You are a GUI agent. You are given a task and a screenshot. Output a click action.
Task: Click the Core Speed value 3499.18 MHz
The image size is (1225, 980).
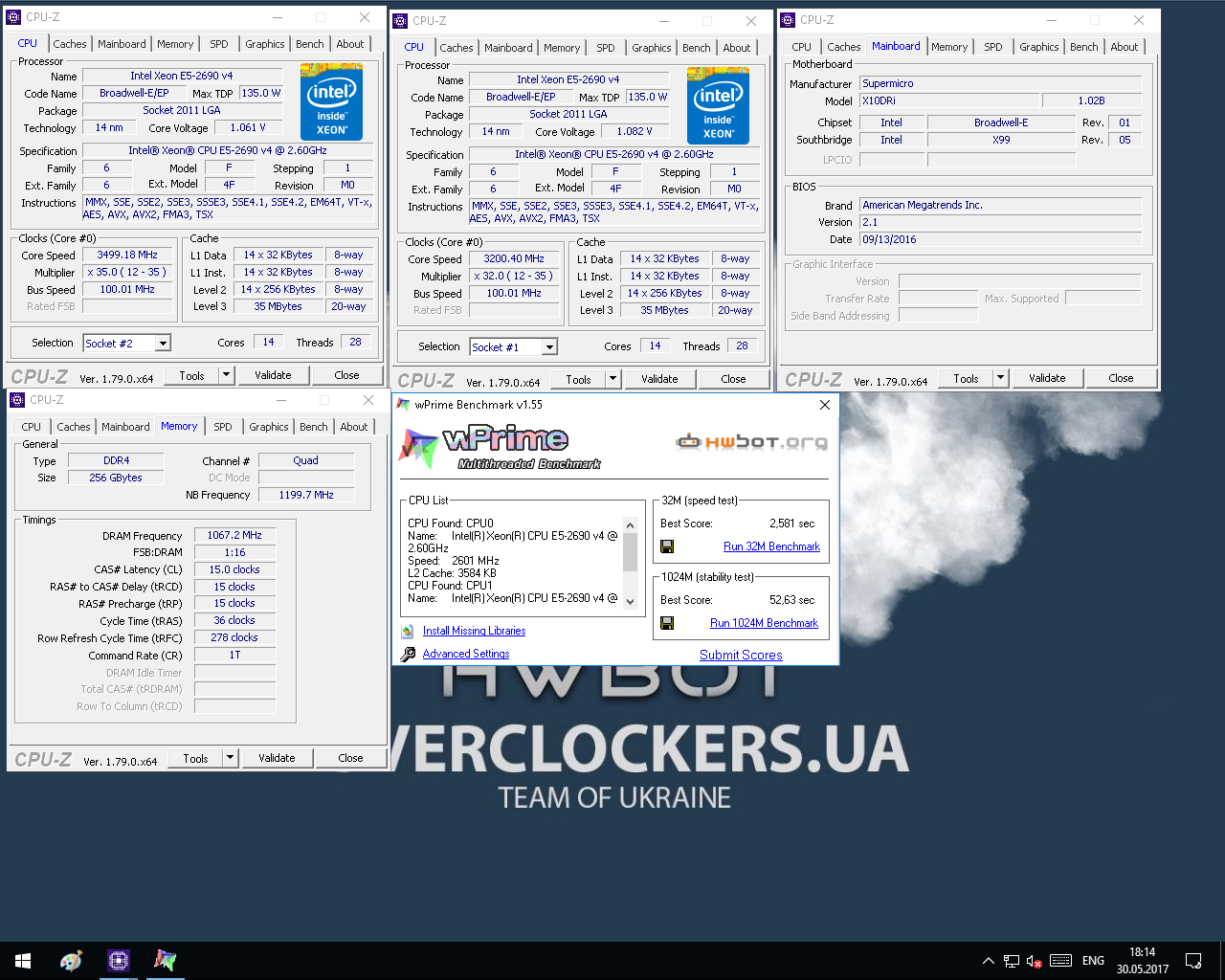[127, 256]
